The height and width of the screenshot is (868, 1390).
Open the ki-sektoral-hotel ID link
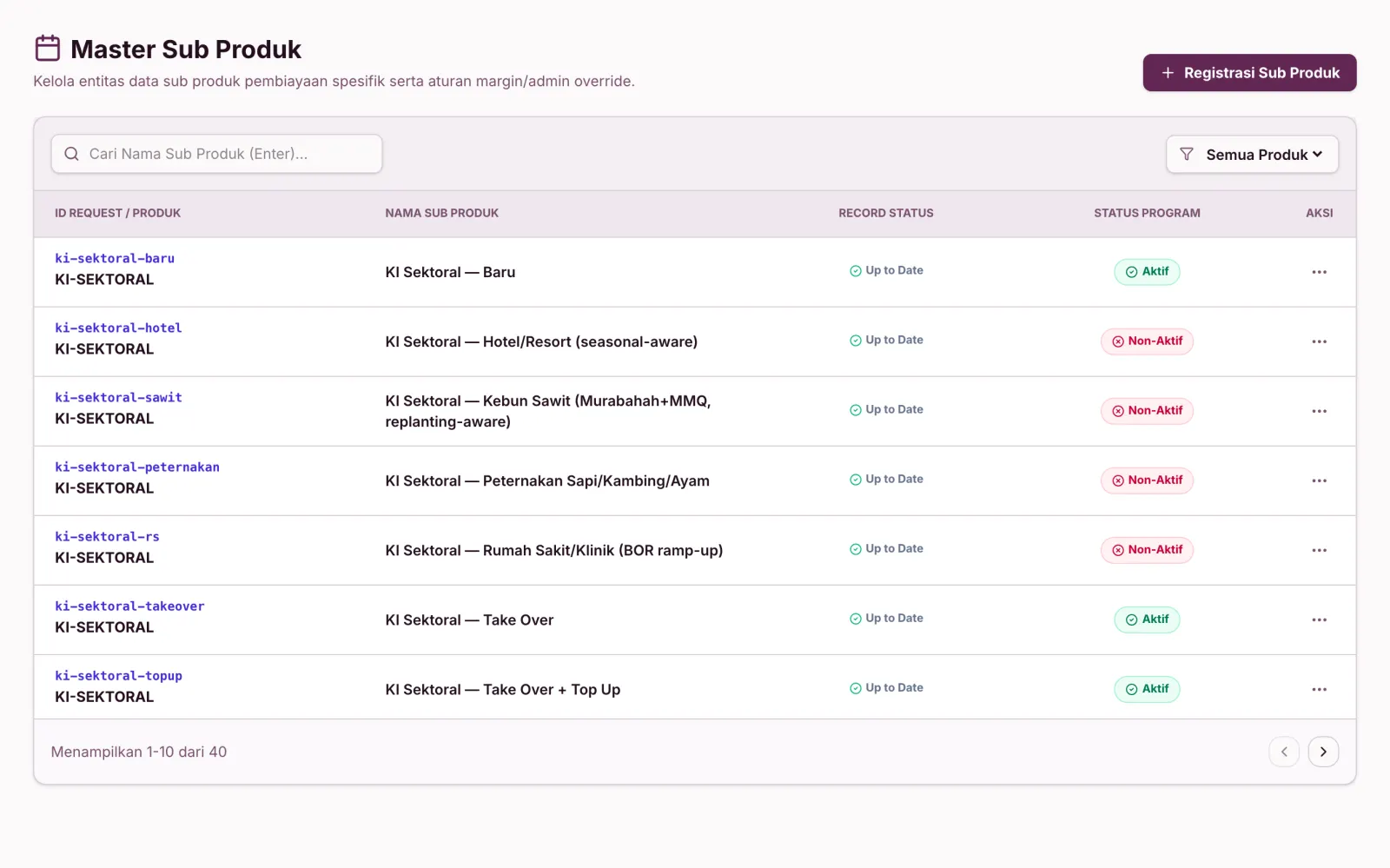coord(118,328)
